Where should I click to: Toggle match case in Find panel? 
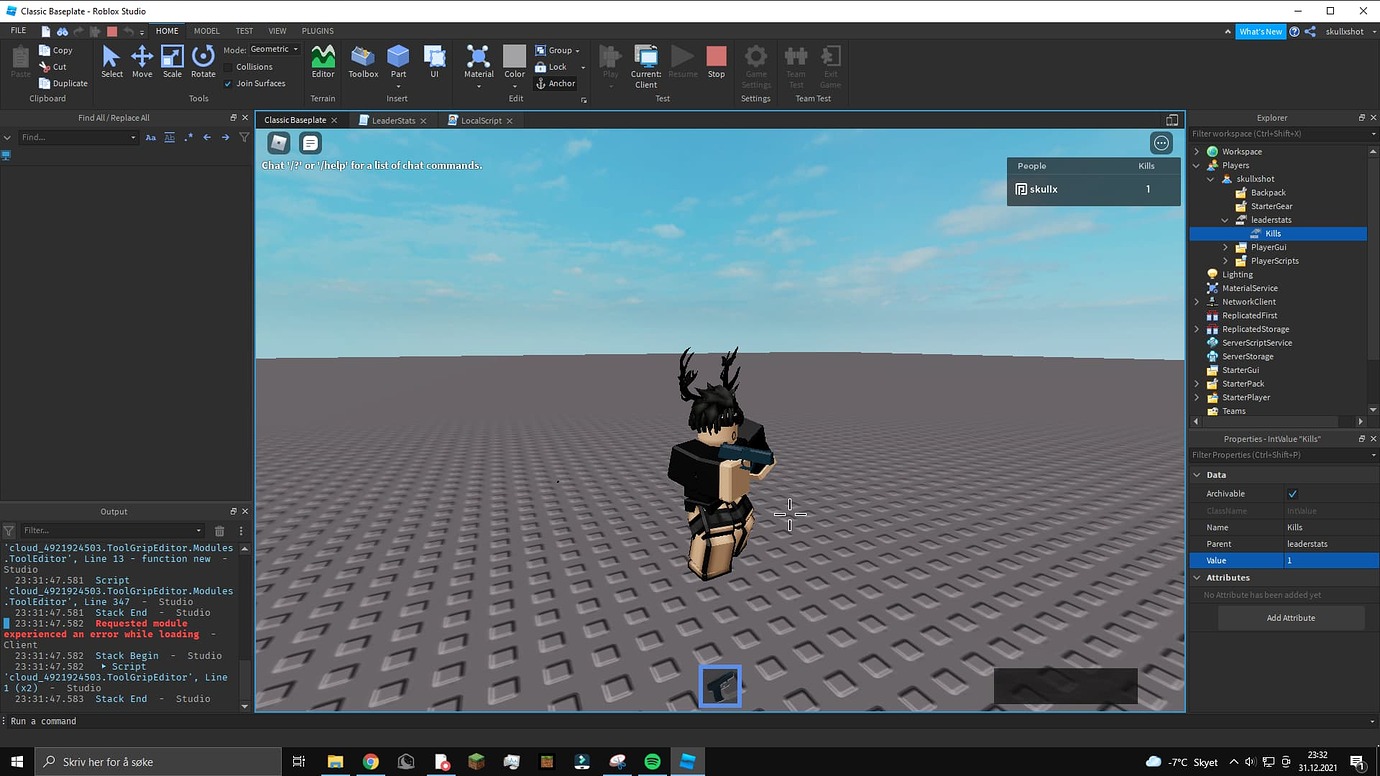pos(151,138)
